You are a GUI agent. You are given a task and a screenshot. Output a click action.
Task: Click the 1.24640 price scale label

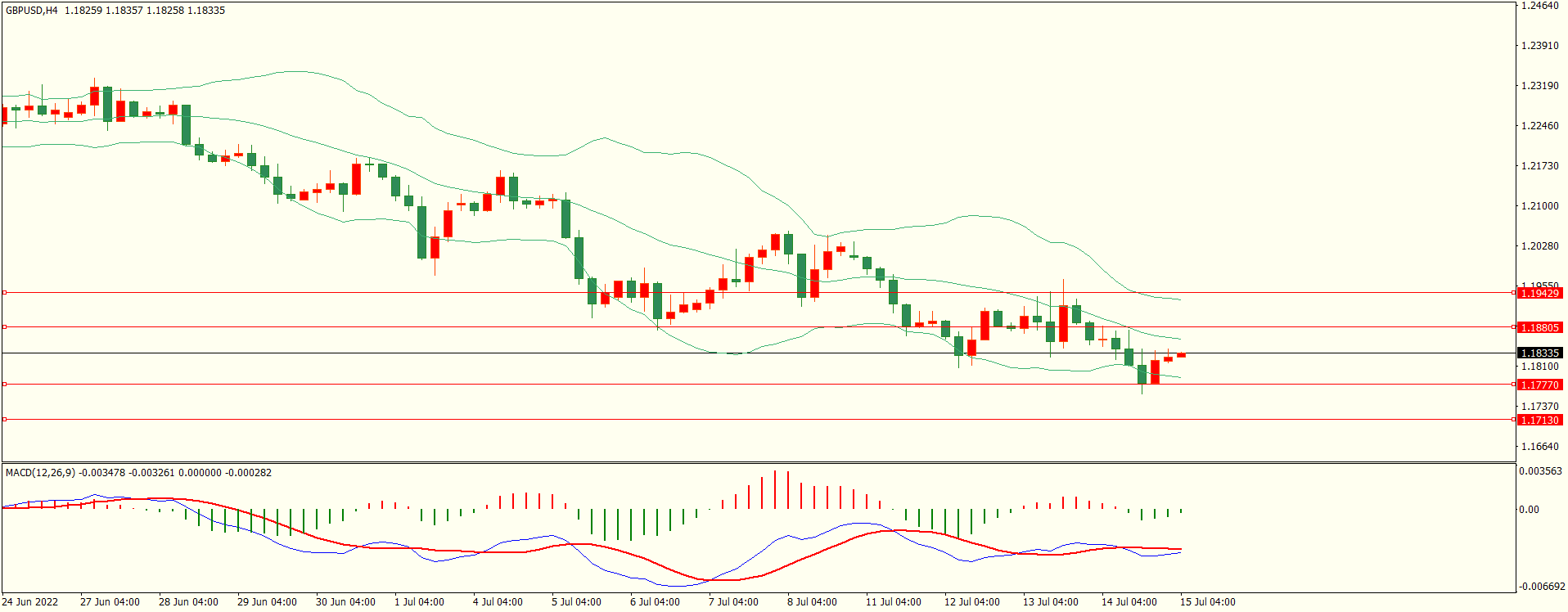click(1539, 6)
